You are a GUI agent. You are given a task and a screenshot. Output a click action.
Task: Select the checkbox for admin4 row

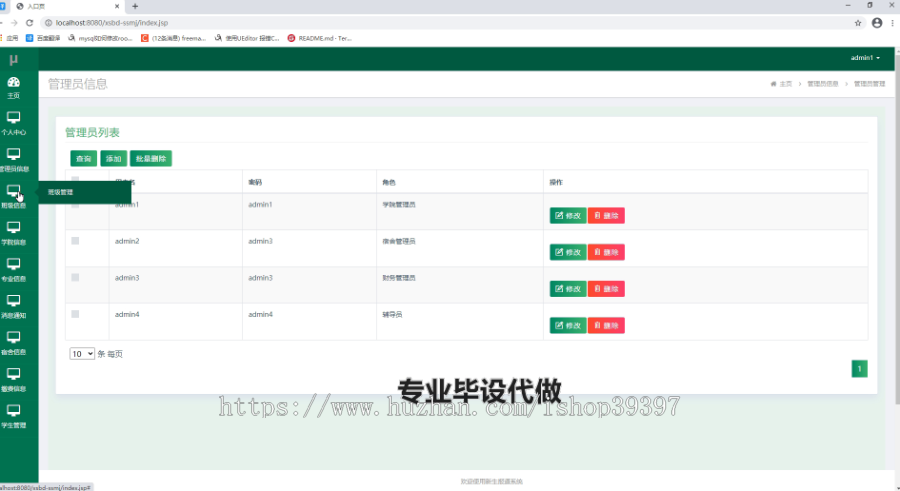75,314
